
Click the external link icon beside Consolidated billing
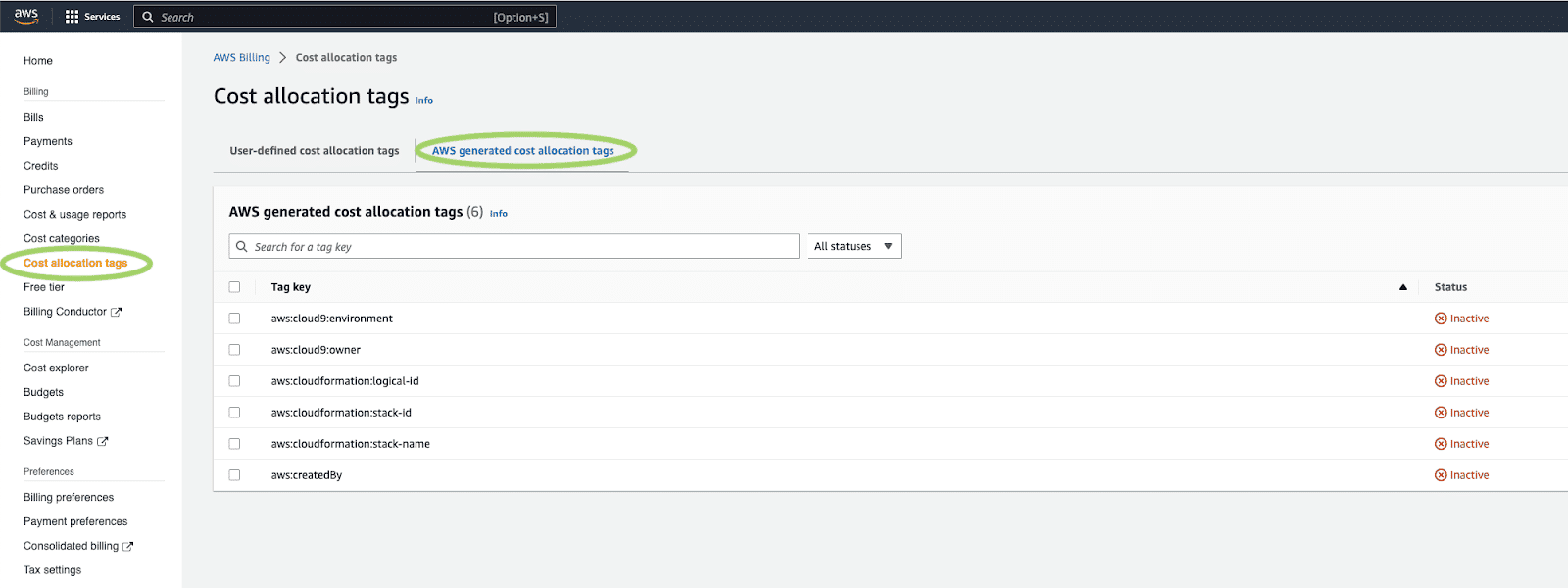tap(127, 546)
